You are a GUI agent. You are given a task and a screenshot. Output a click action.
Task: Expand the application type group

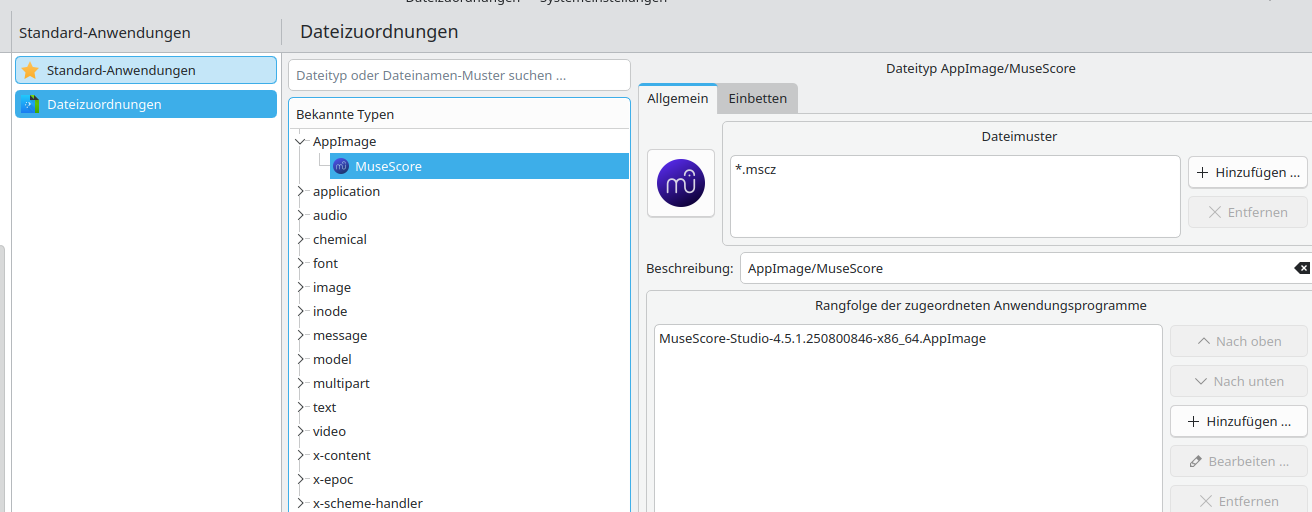coord(300,191)
